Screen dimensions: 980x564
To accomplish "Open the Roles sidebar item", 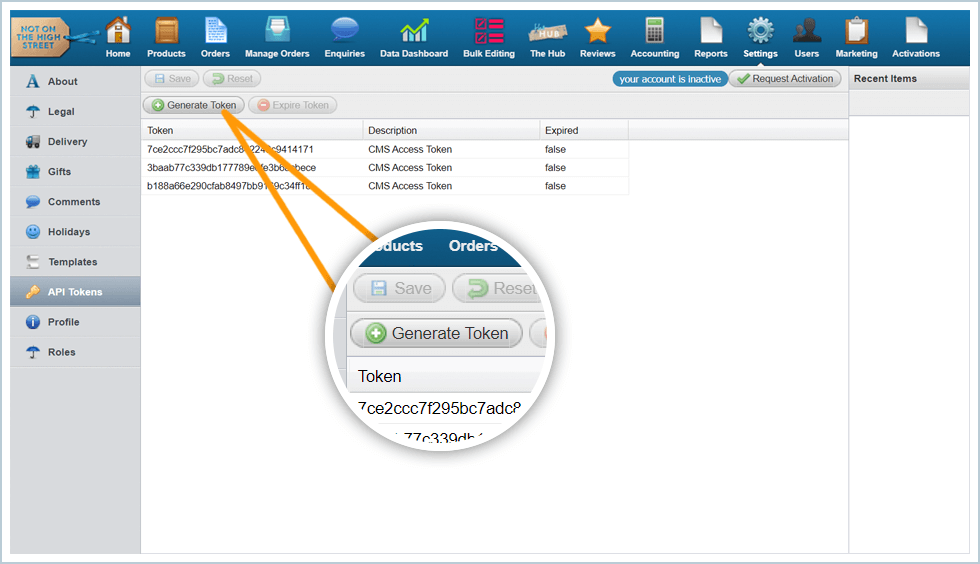I will (x=61, y=352).
